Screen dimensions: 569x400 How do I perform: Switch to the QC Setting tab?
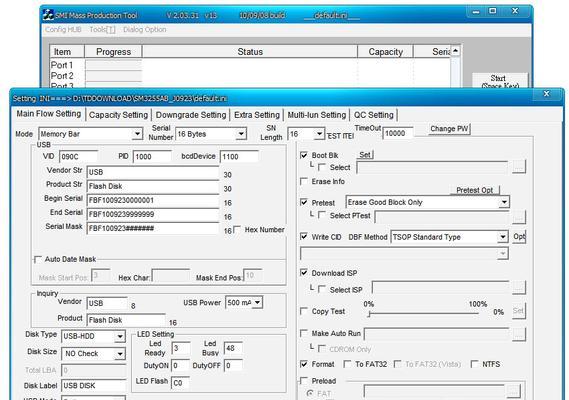pos(373,115)
